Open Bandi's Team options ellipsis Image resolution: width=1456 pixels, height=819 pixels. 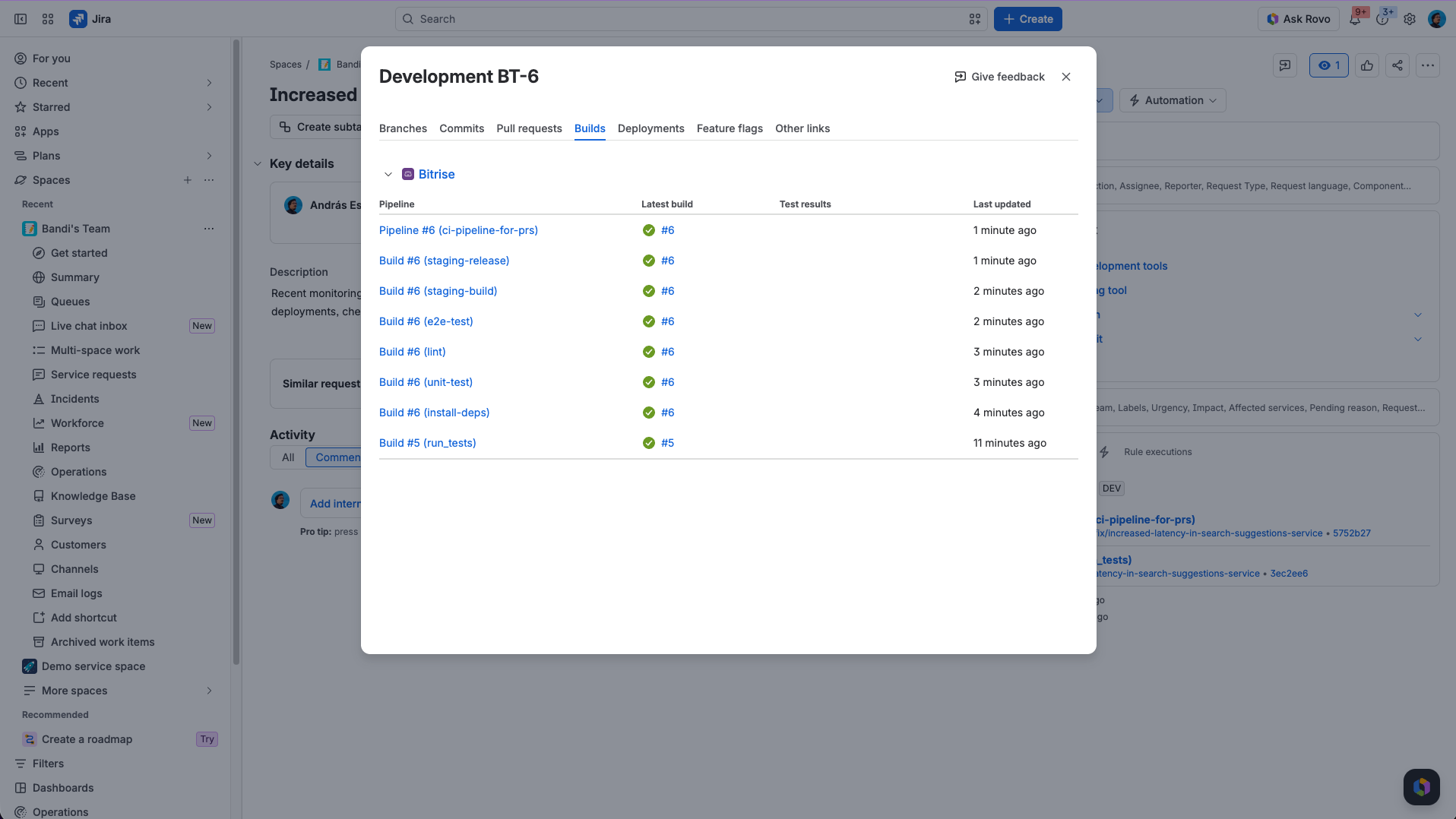(209, 229)
